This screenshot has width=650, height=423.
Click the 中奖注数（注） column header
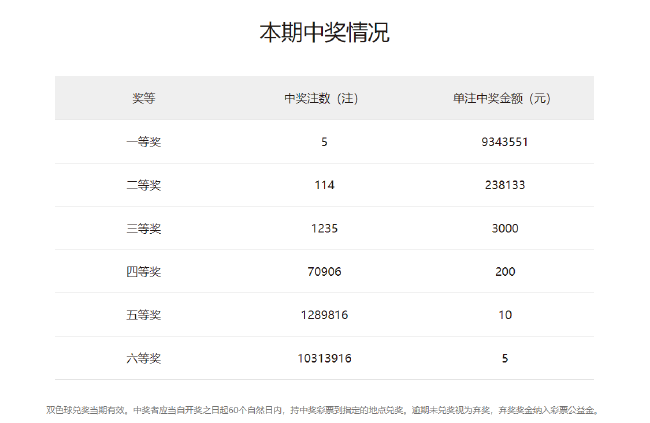324,98
